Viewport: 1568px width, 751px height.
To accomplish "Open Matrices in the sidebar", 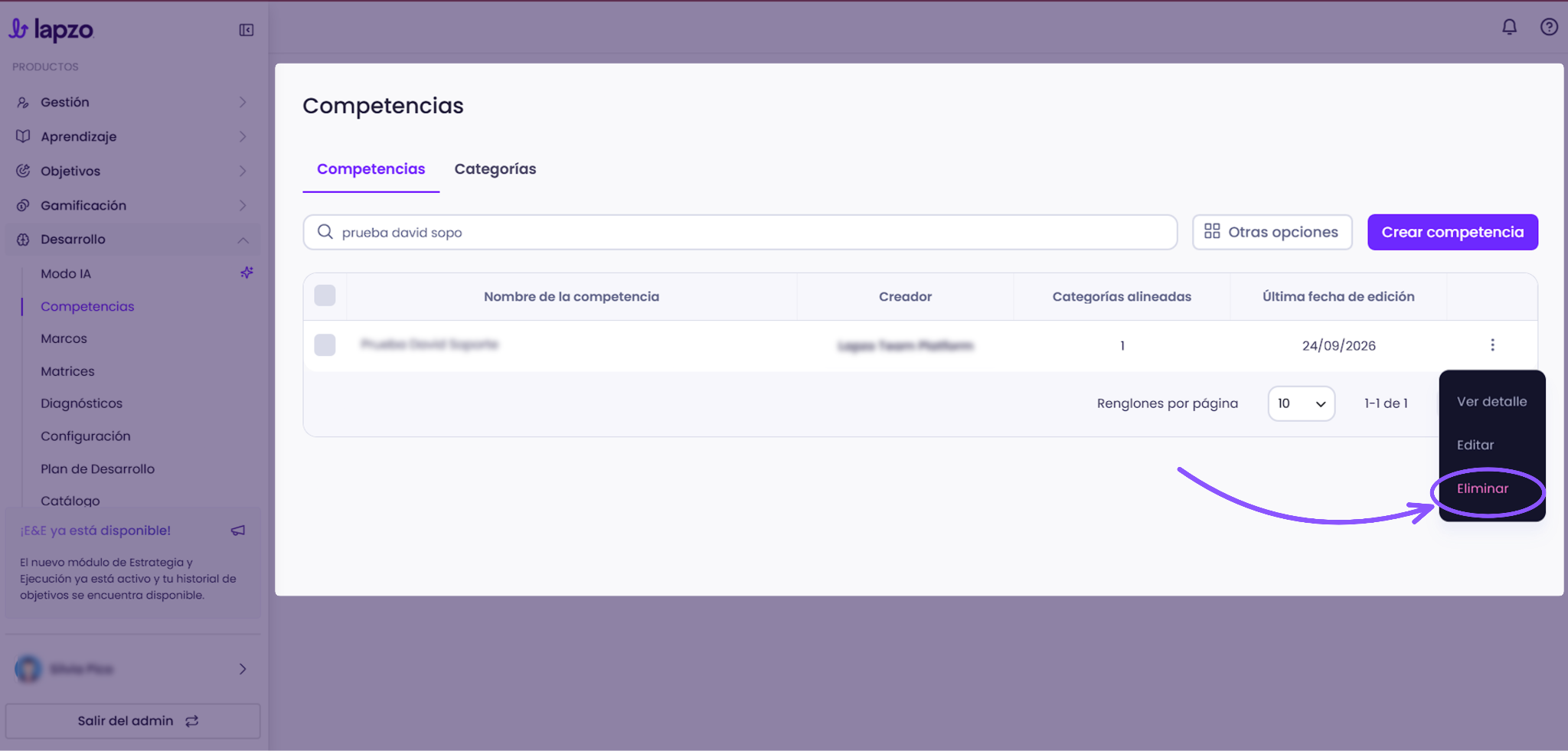I will (x=67, y=371).
